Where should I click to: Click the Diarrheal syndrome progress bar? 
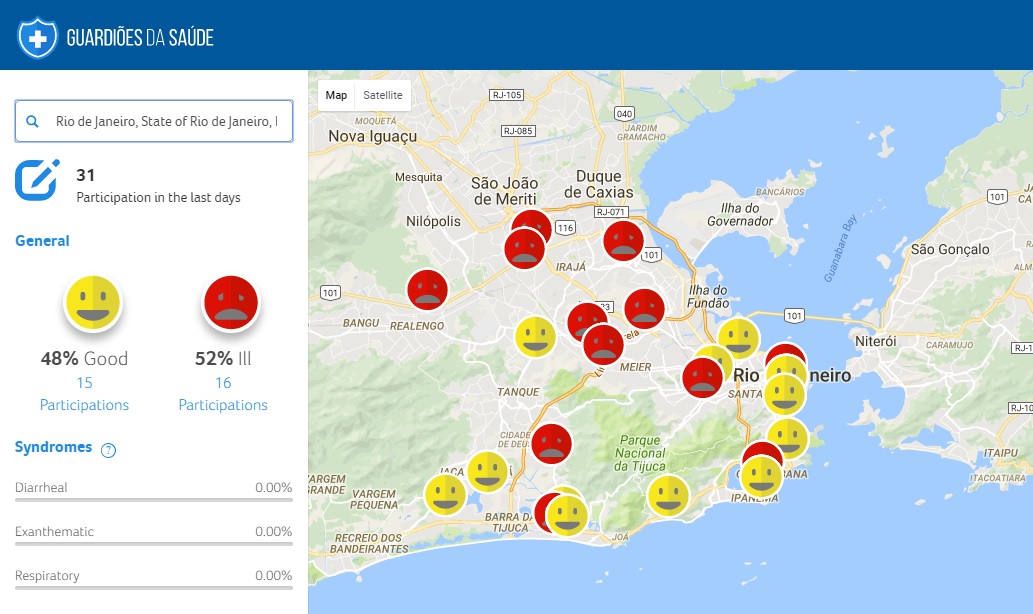coord(153,499)
